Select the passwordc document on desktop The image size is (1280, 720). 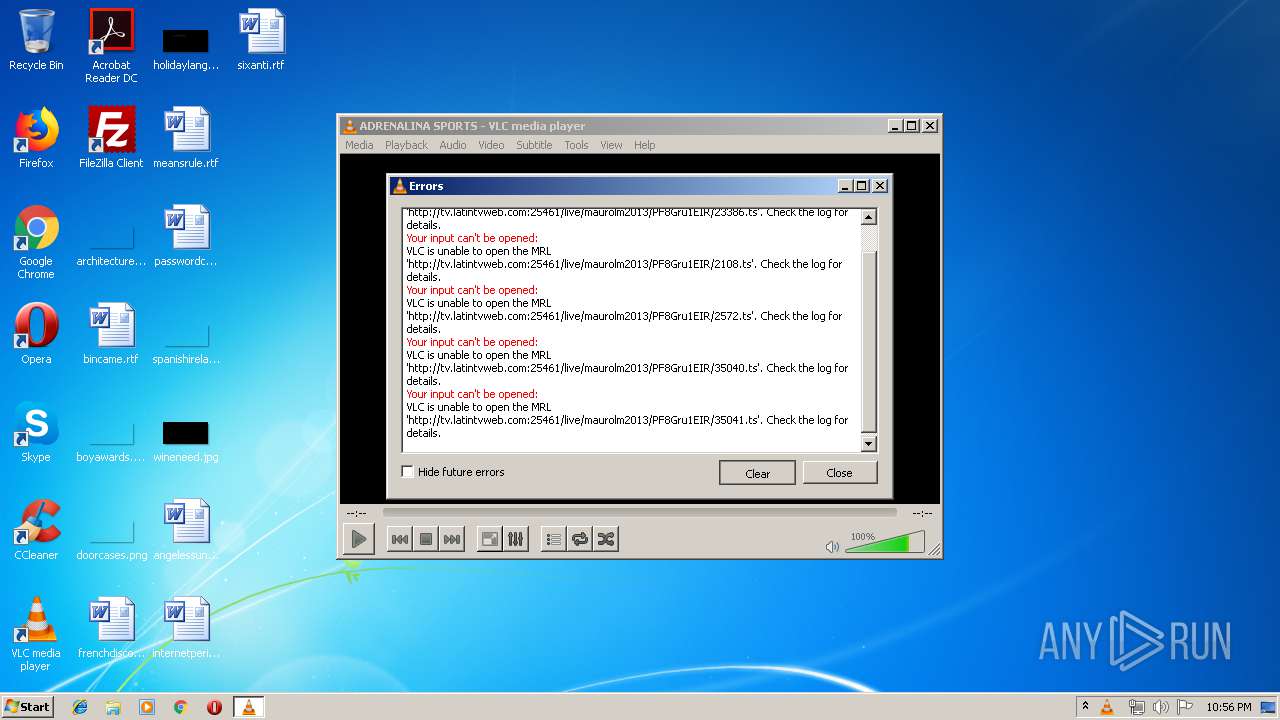click(186, 236)
